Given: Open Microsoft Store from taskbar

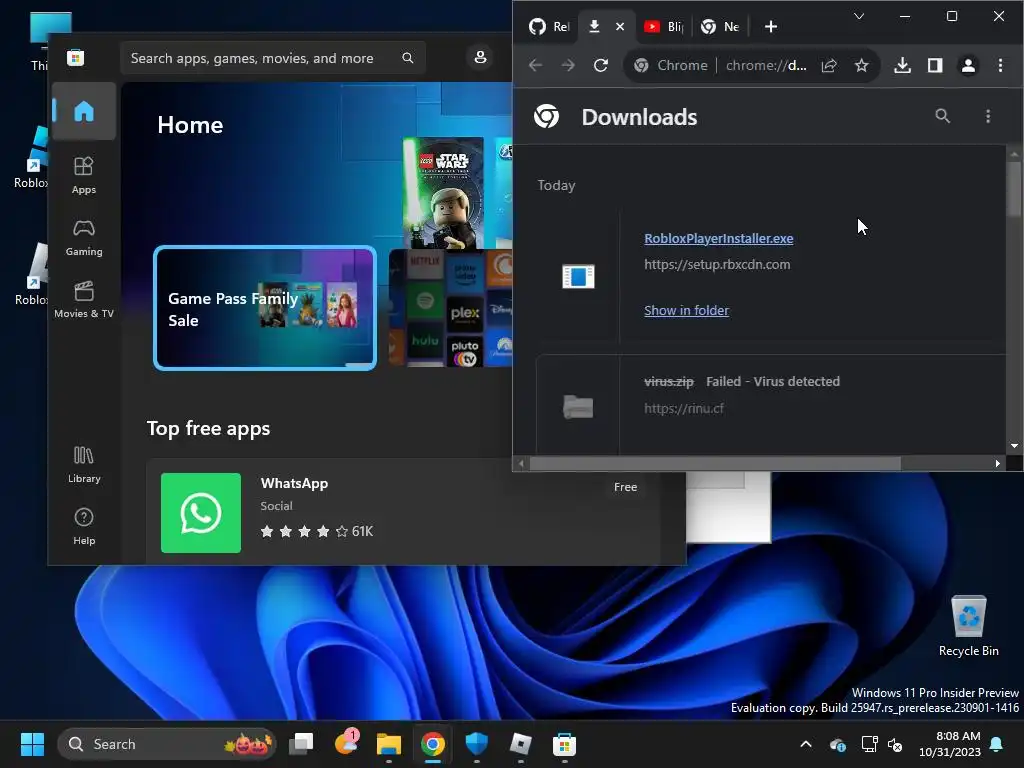Looking at the screenshot, I should click(564, 744).
